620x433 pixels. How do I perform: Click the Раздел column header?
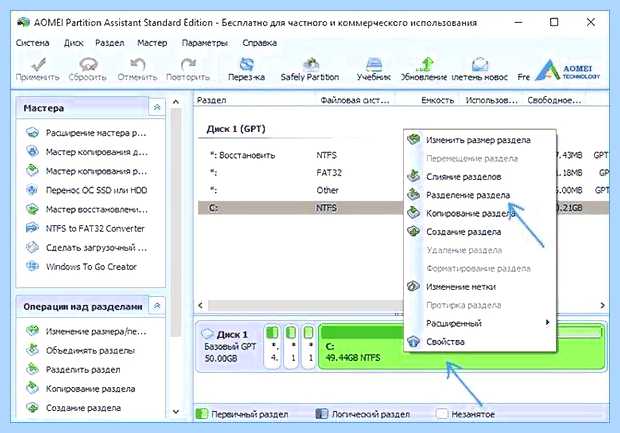coord(212,100)
